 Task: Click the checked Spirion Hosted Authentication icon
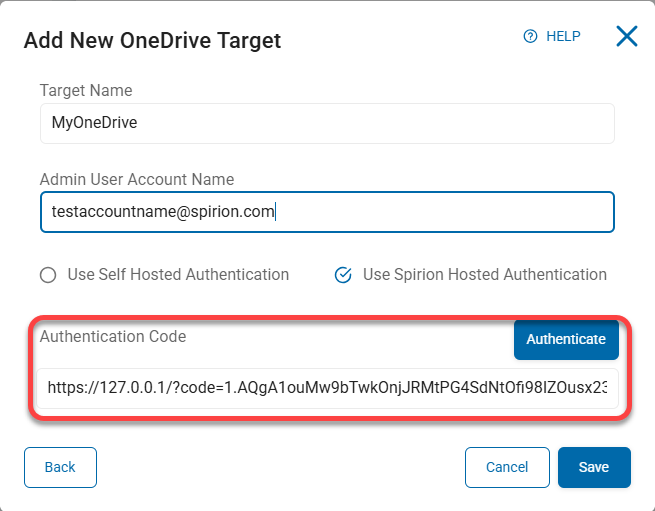[343, 275]
